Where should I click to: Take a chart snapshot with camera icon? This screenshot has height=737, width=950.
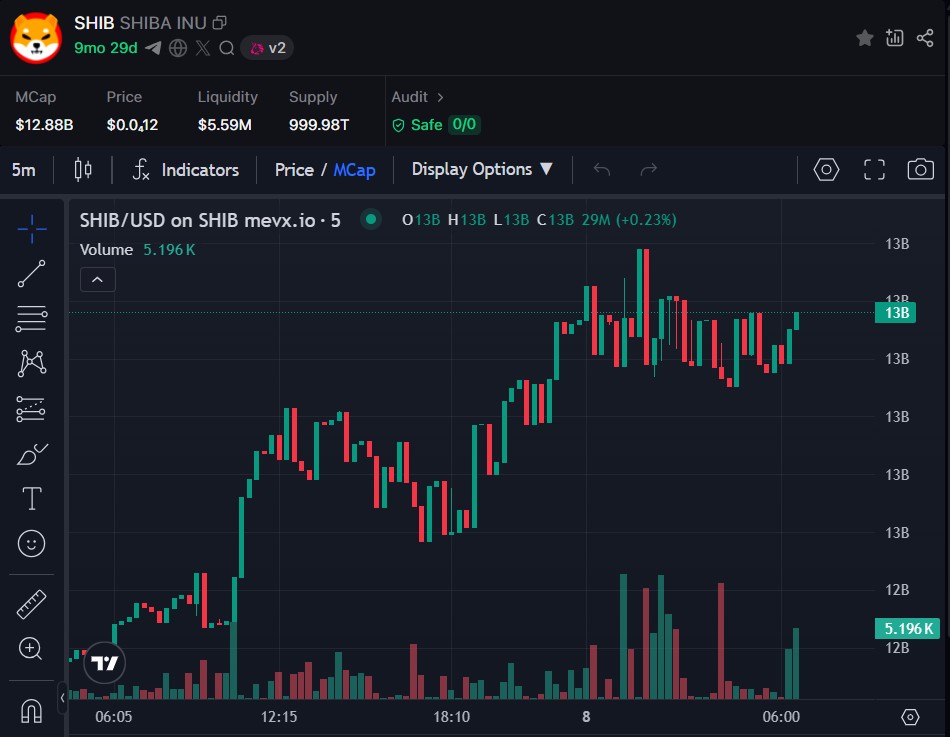[920, 169]
